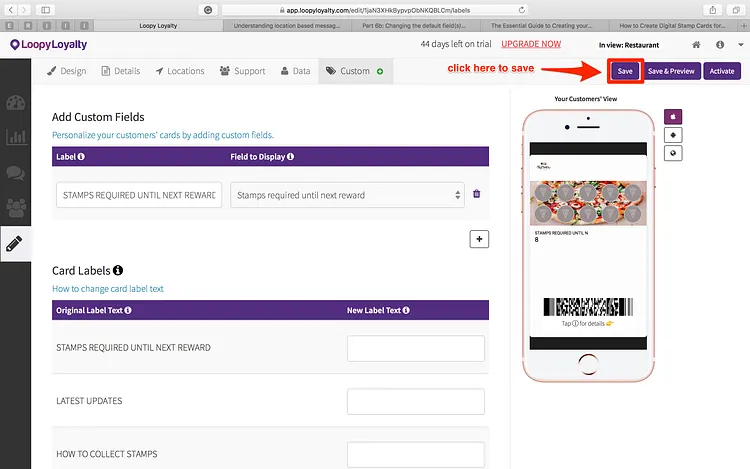The width and height of the screenshot is (750, 469).
Task: Switch preview to Apple device view
Action: click(673, 116)
